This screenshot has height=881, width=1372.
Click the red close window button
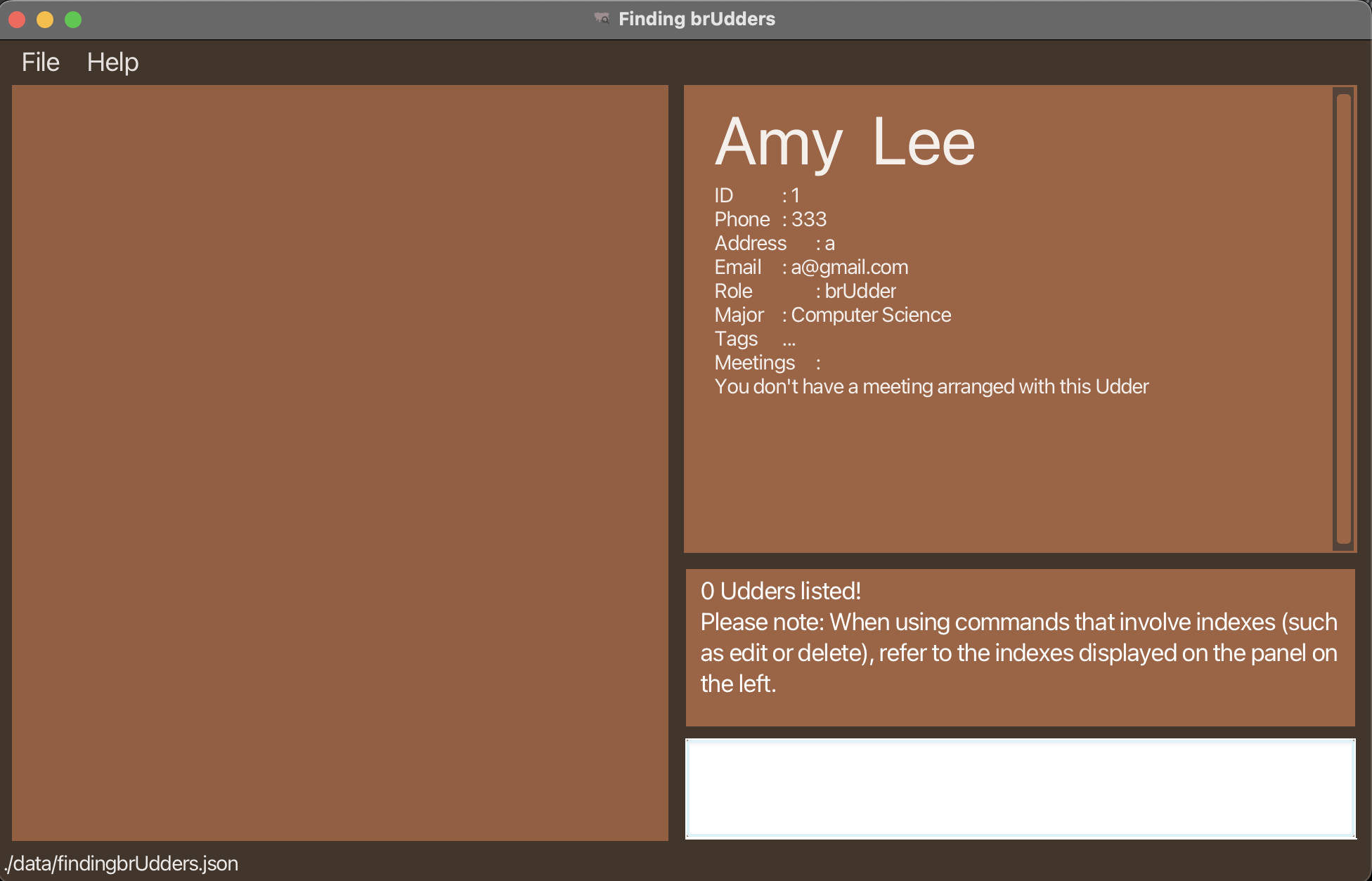point(18,20)
